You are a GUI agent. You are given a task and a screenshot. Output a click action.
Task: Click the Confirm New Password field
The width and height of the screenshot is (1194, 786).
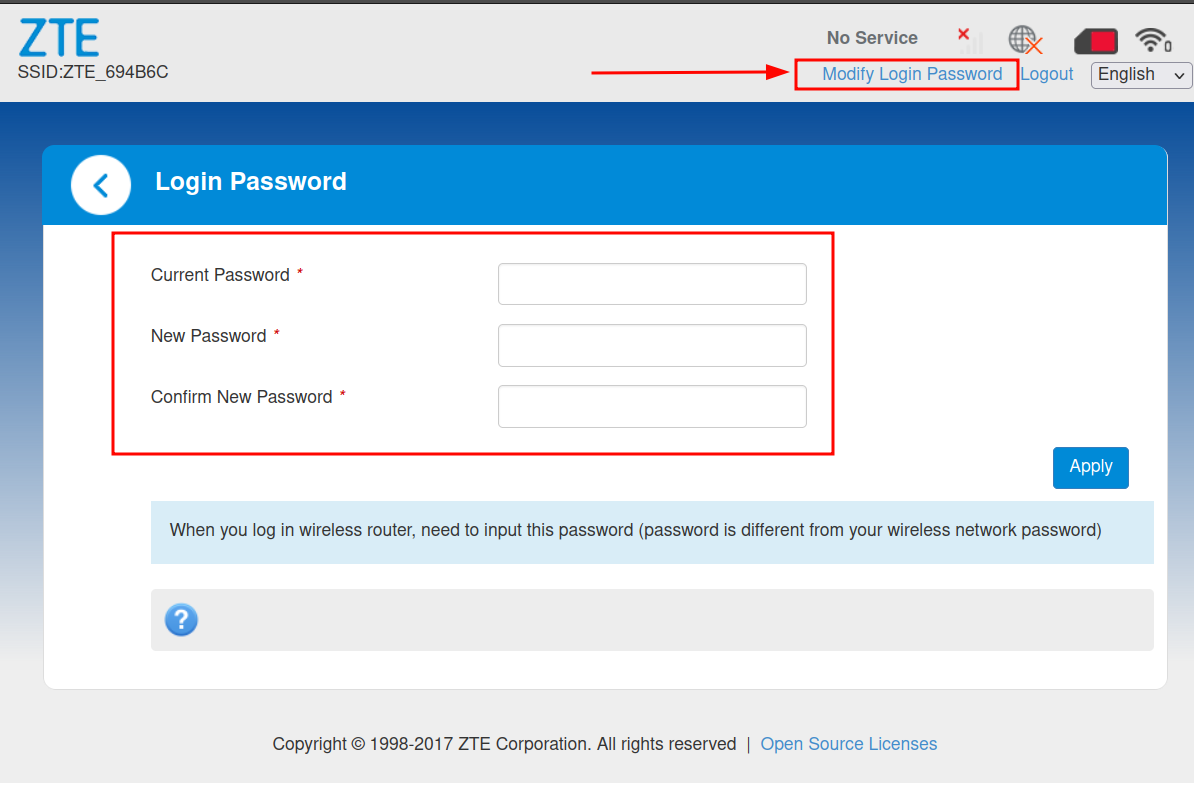pyautogui.click(x=651, y=406)
